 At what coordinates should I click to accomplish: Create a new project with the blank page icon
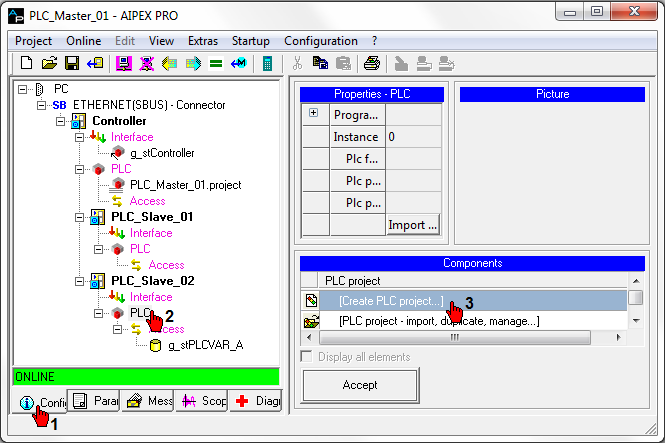tap(26, 64)
